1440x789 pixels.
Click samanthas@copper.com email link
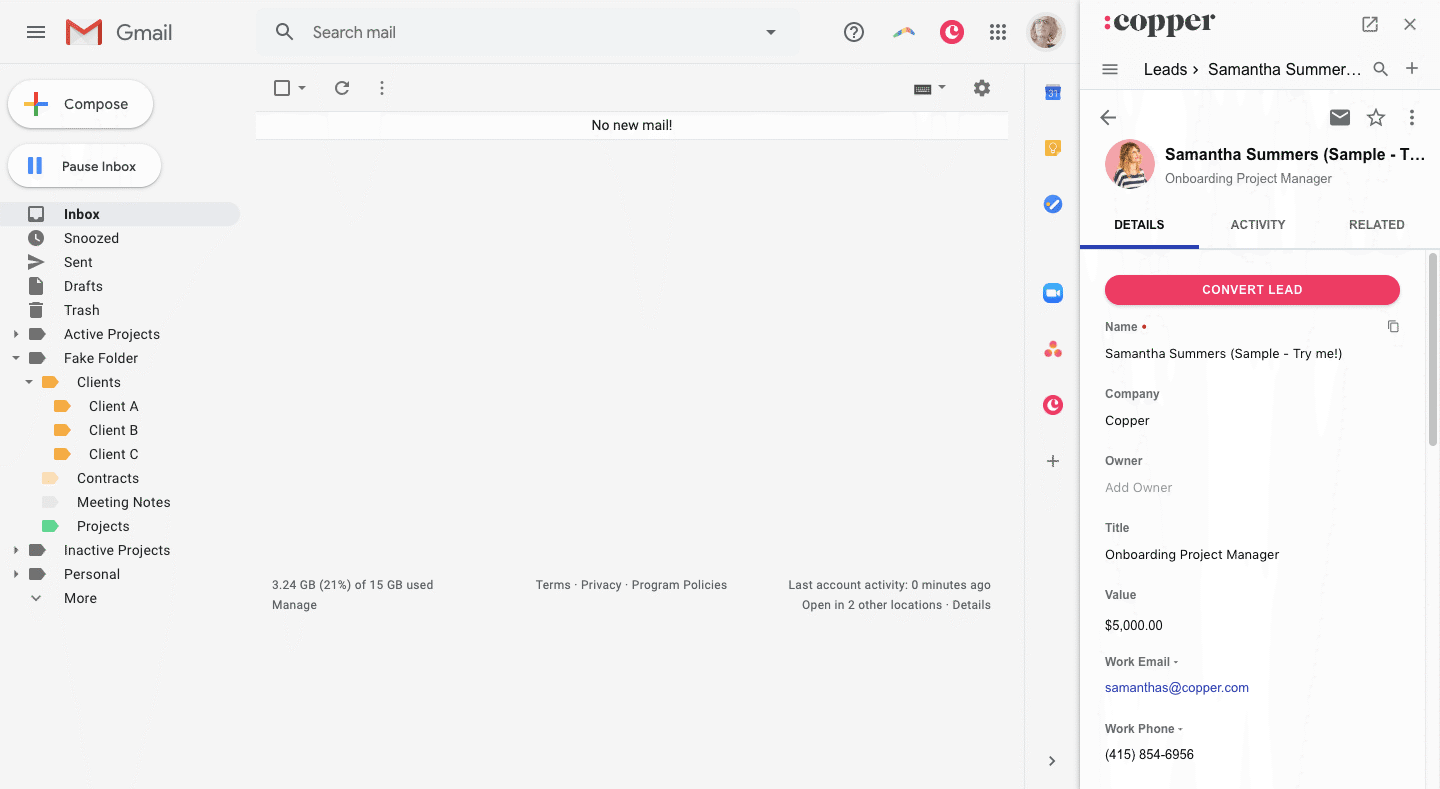click(1177, 688)
